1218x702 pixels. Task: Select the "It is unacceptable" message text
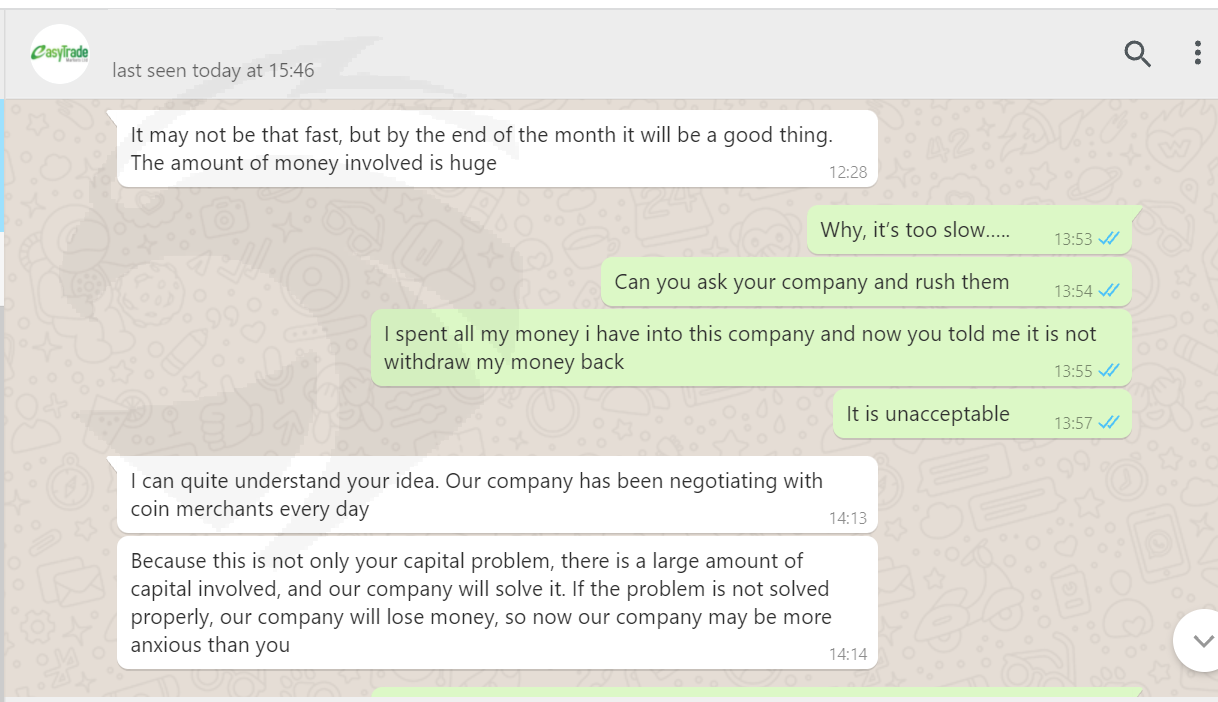[927, 414]
